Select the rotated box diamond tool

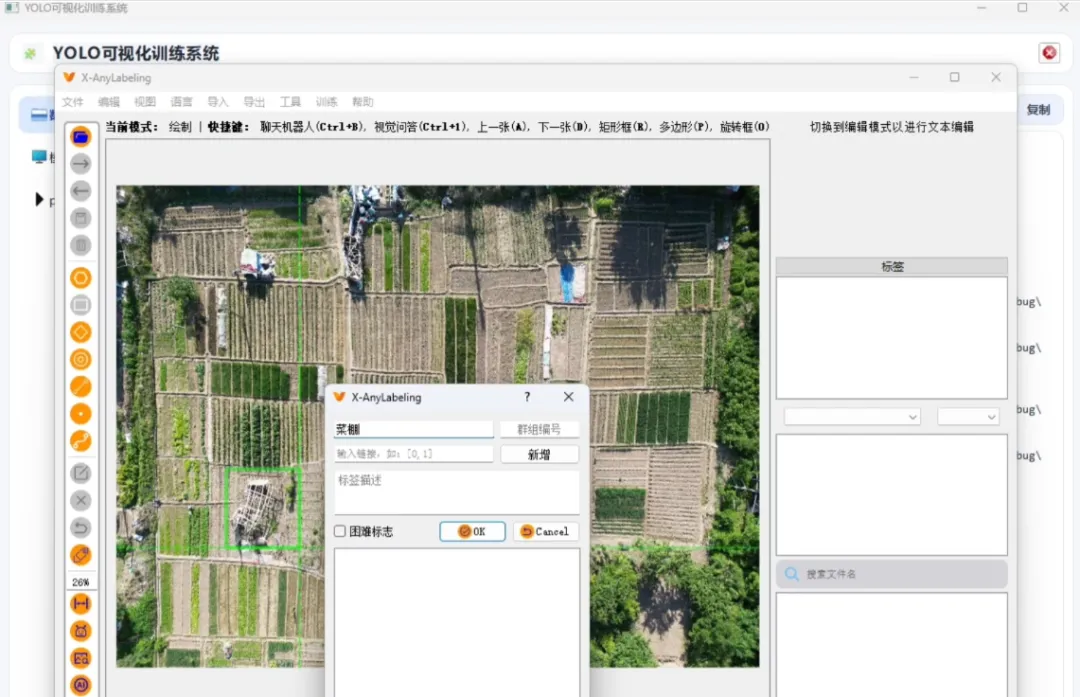tap(81, 332)
